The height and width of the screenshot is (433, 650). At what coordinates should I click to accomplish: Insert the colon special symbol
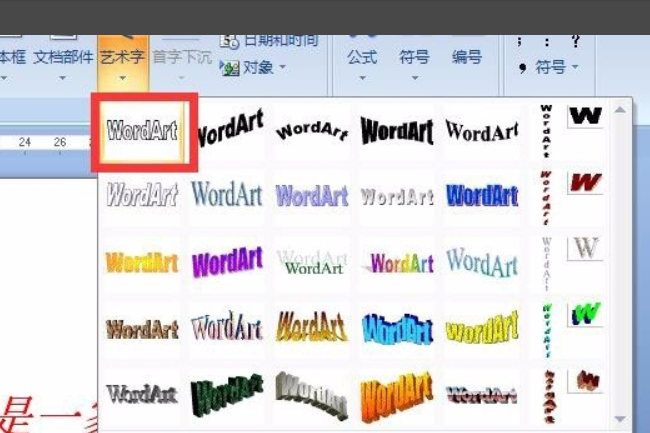[x=547, y=41]
